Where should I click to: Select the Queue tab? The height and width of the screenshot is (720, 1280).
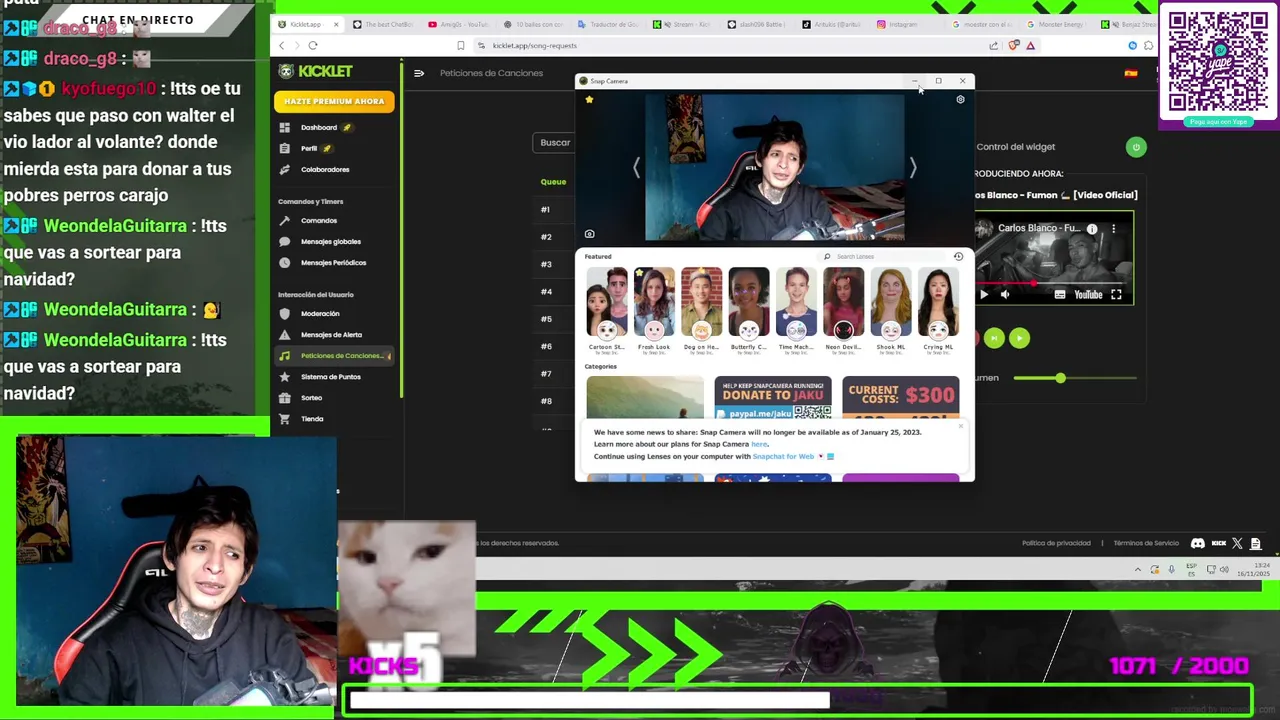(553, 182)
